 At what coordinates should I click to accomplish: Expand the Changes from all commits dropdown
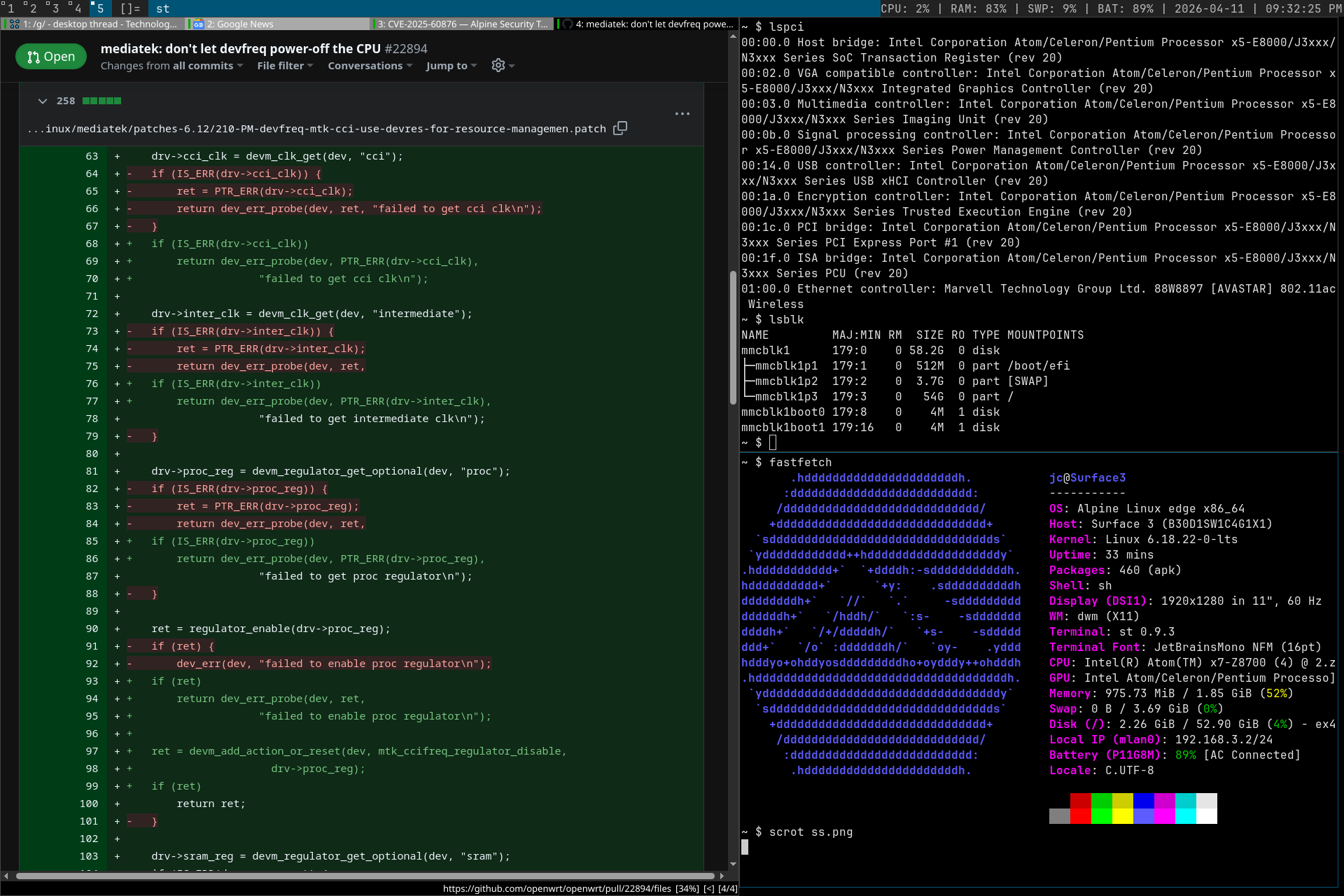[x=171, y=66]
